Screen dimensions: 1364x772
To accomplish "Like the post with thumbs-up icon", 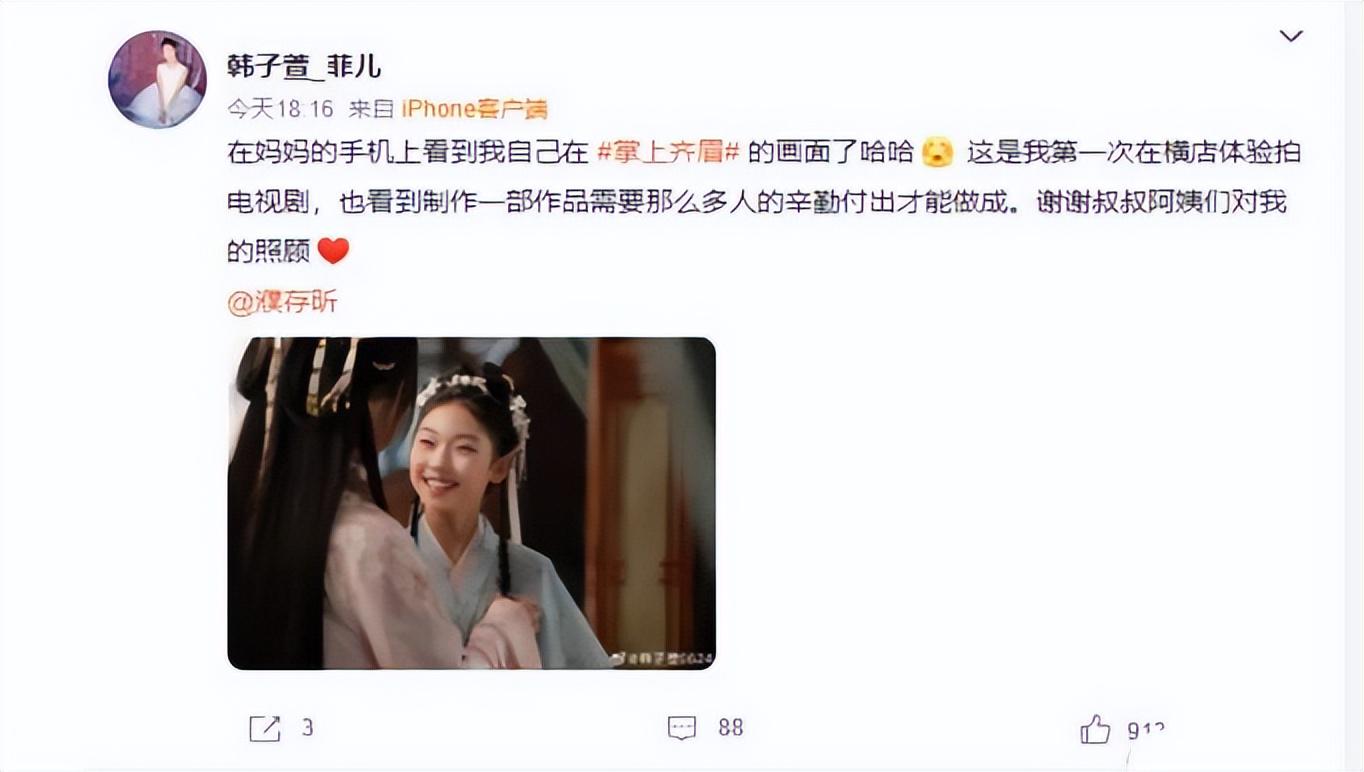I will pos(1095,729).
